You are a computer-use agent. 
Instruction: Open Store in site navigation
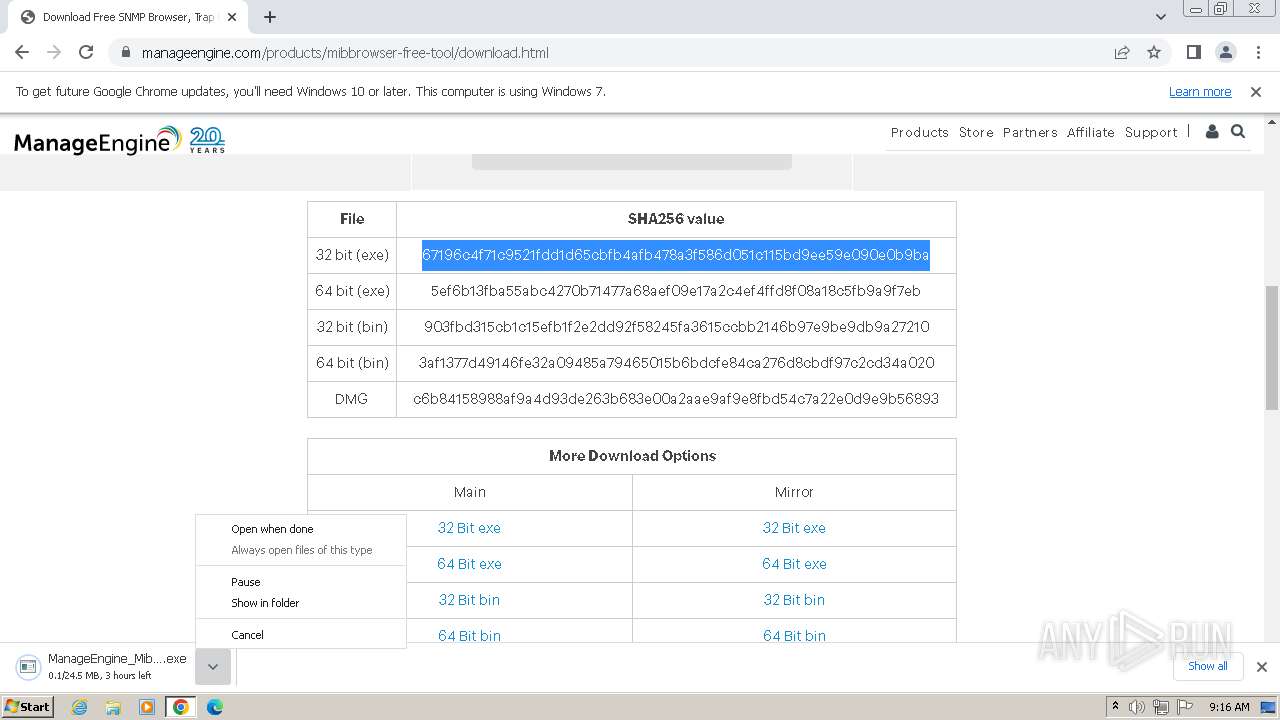(976, 132)
